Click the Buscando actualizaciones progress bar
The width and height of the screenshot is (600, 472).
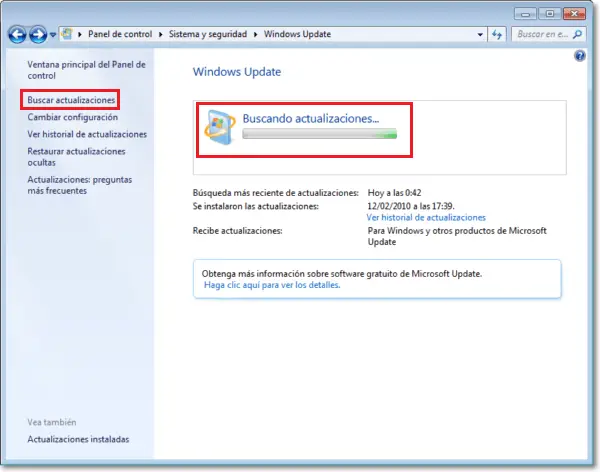pos(320,134)
